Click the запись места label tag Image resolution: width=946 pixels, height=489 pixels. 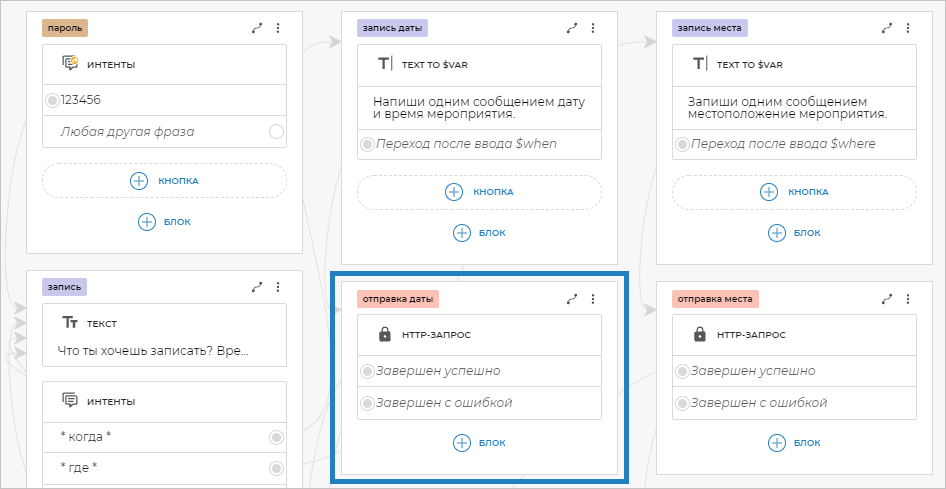point(709,29)
